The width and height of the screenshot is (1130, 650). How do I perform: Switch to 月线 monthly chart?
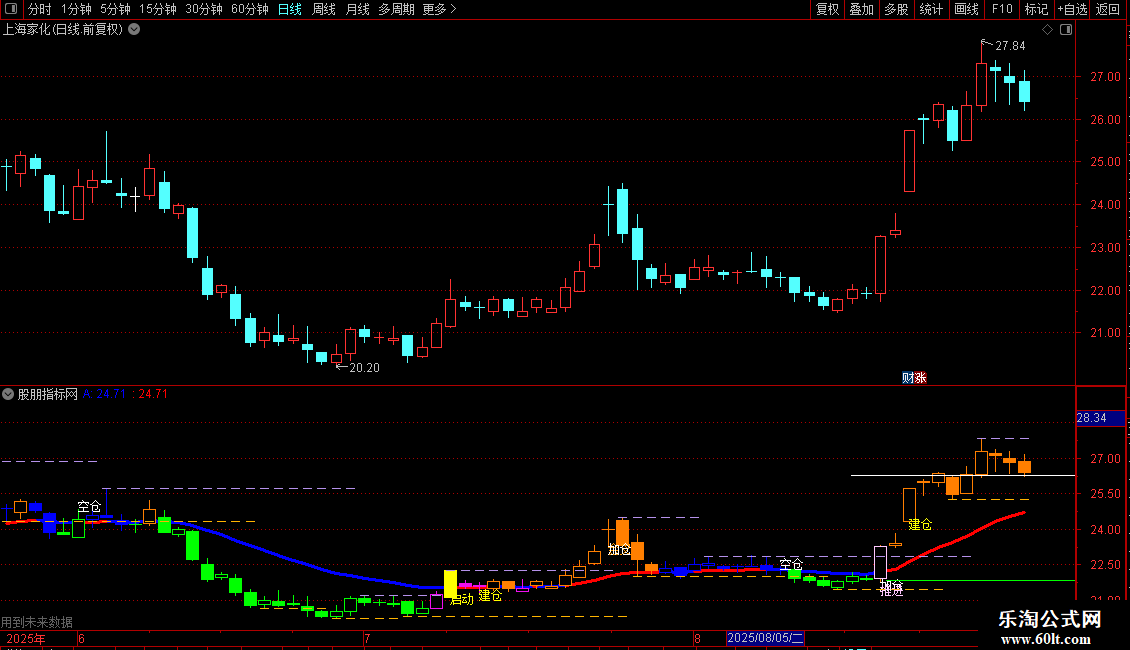tap(357, 9)
